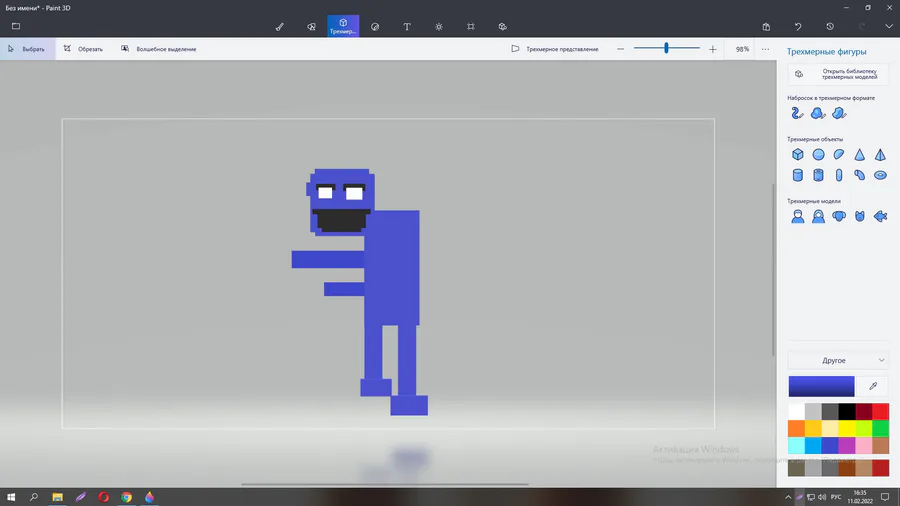Click the 98% zoom value field
Screen dimensions: 900x506
click(x=742, y=49)
